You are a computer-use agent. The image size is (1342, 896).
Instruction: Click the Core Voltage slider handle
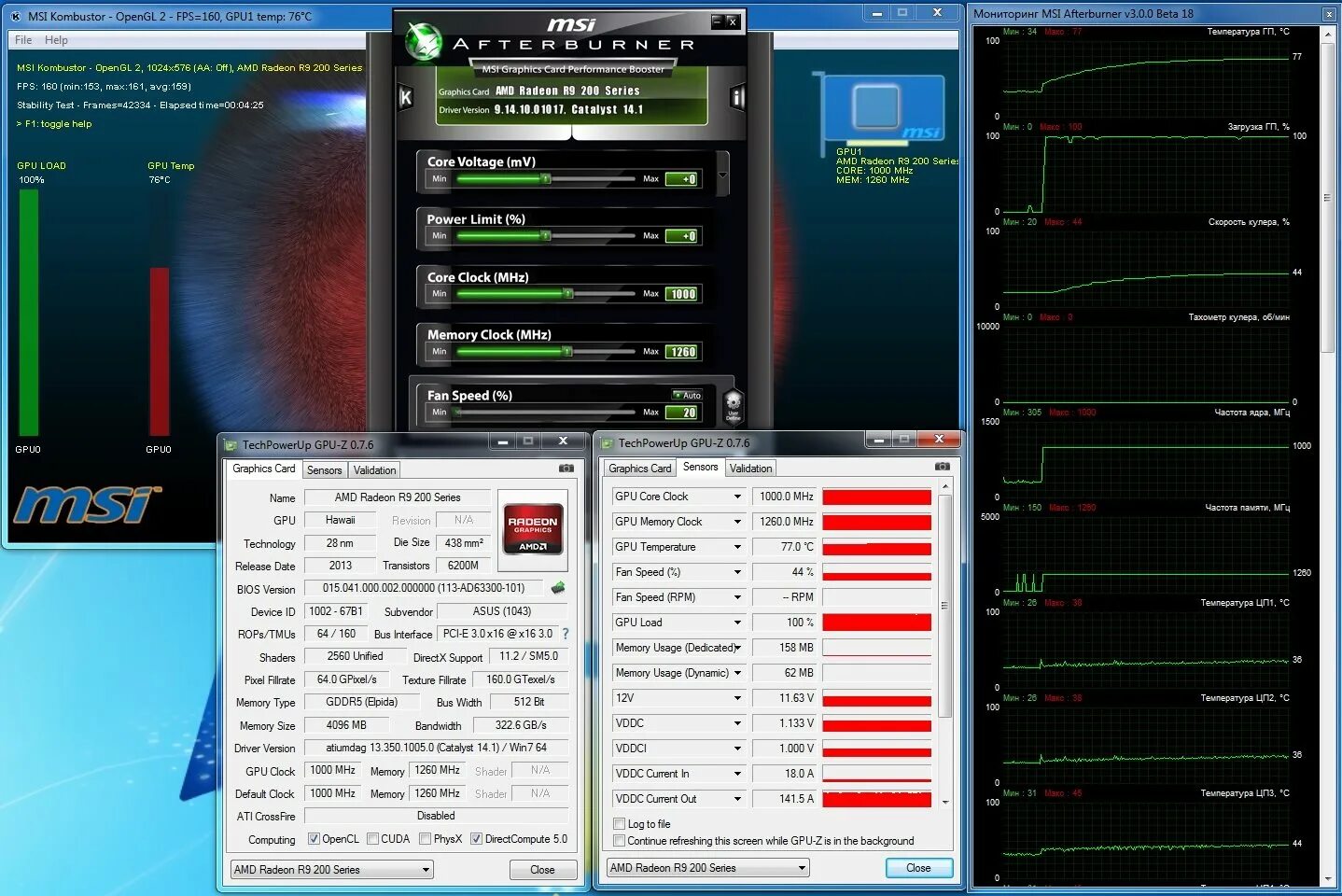546,178
